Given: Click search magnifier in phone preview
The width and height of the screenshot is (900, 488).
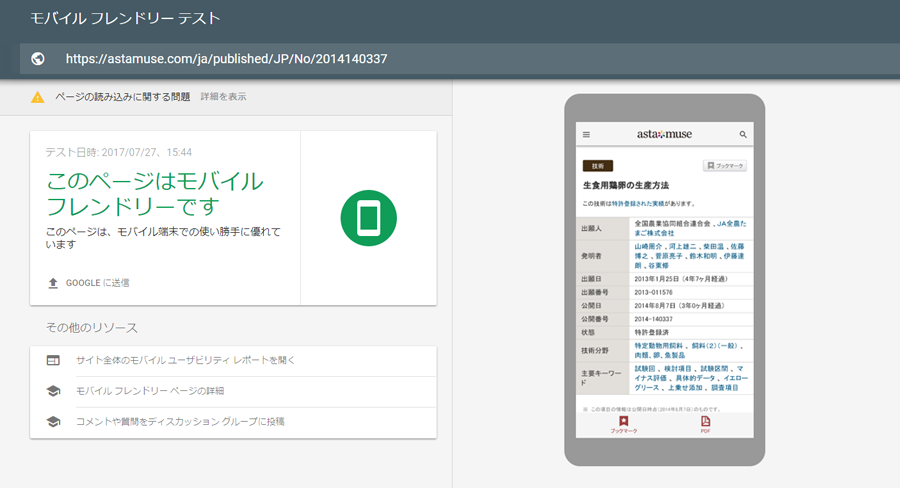Looking at the screenshot, I should tap(743, 134).
